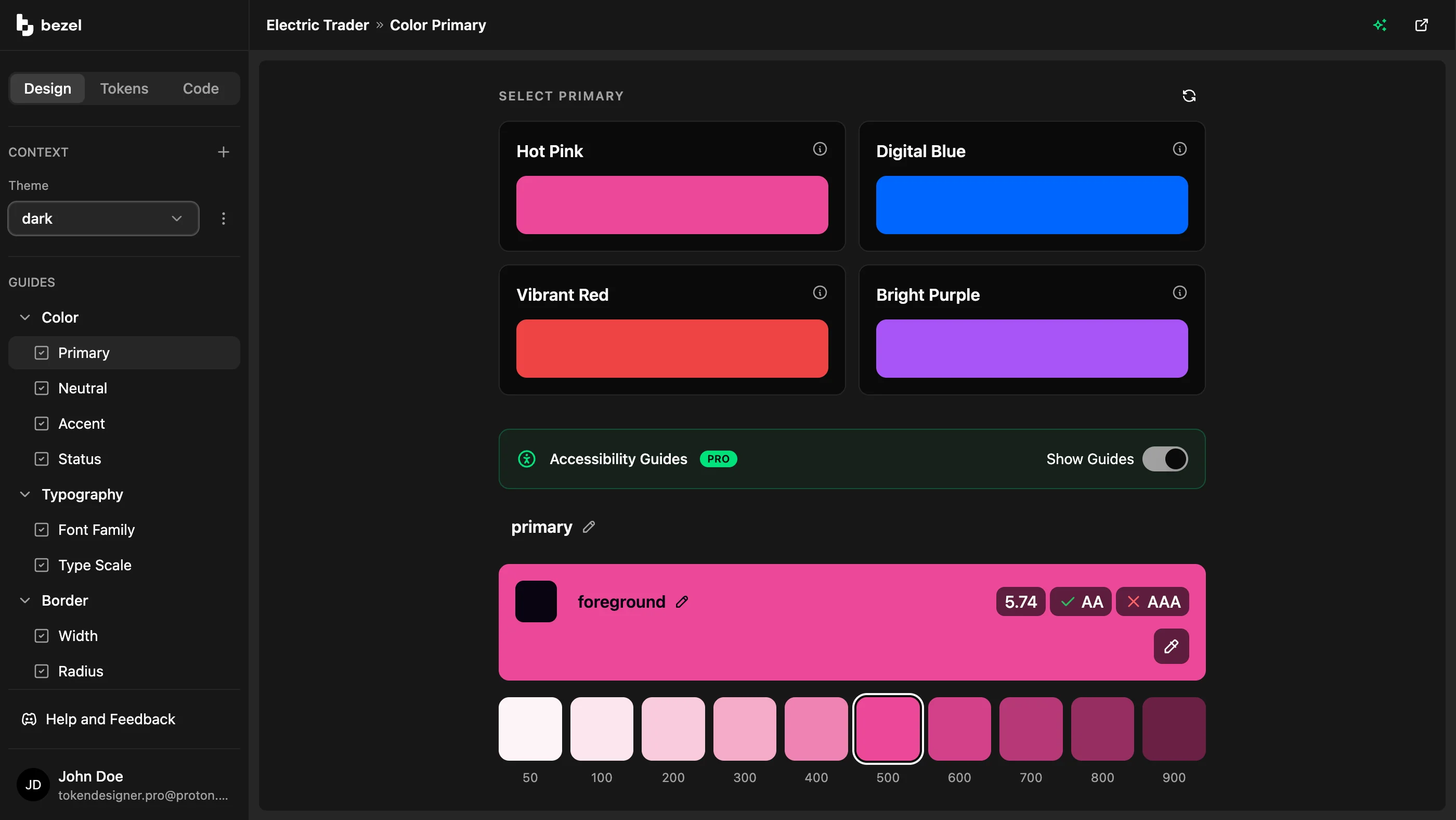
Task: Open the dark theme dropdown
Action: 103,219
